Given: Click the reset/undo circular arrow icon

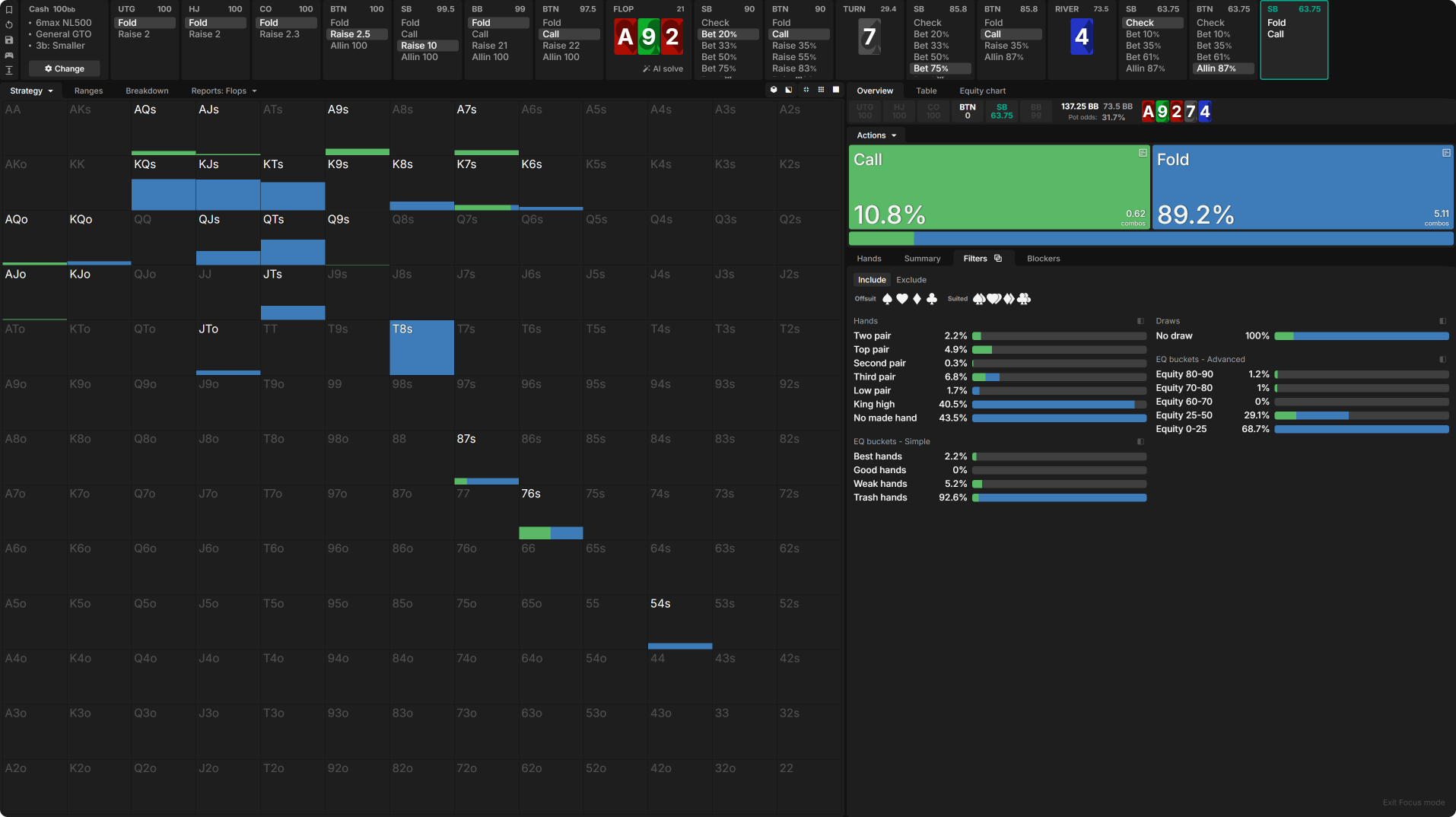Looking at the screenshot, I should pos(9,24).
